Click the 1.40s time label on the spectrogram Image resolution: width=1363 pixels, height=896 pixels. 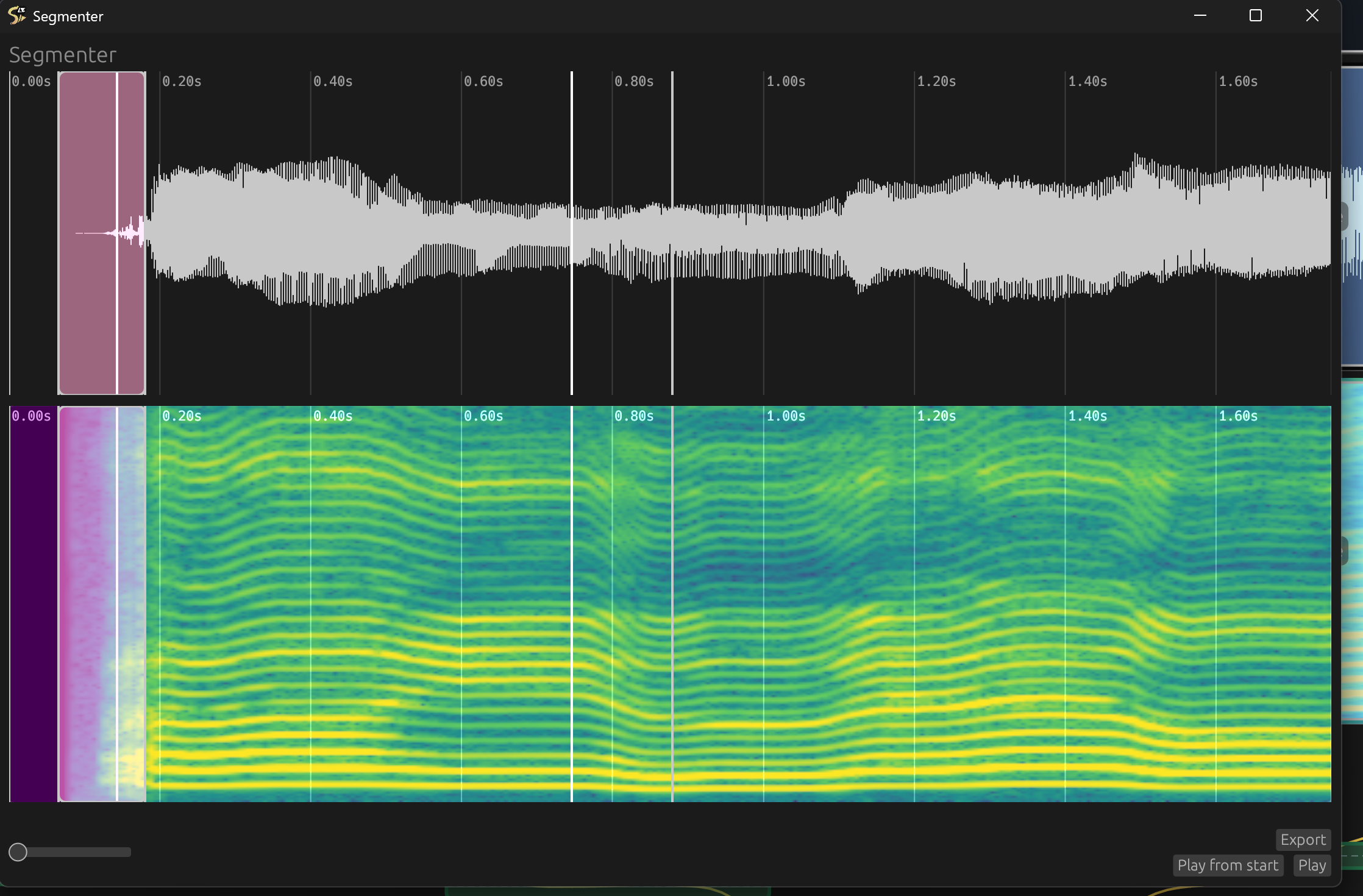pos(1087,416)
